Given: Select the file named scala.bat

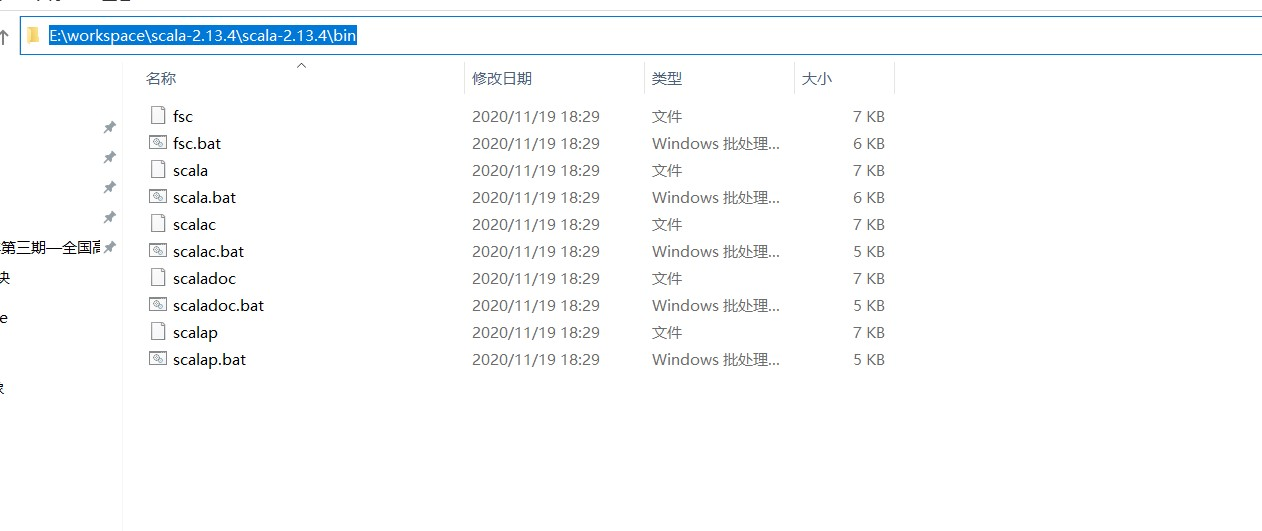Looking at the screenshot, I should [204, 197].
